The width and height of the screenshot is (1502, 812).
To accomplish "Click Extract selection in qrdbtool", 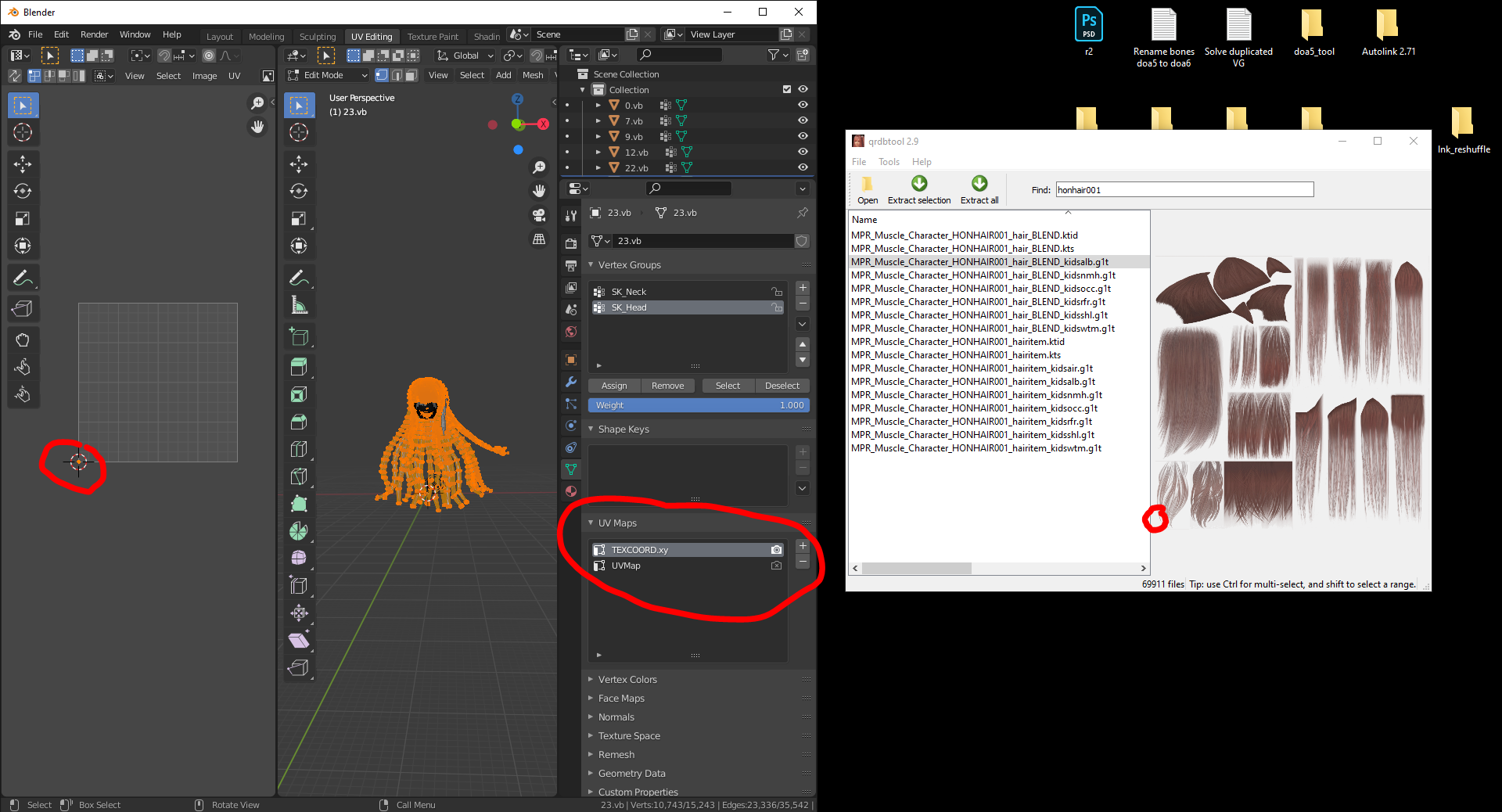I will (919, 190).
